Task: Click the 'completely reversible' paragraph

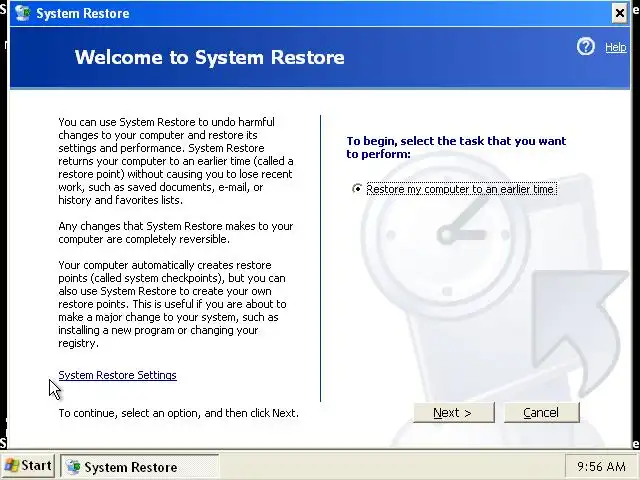Action: click(176, 233)
